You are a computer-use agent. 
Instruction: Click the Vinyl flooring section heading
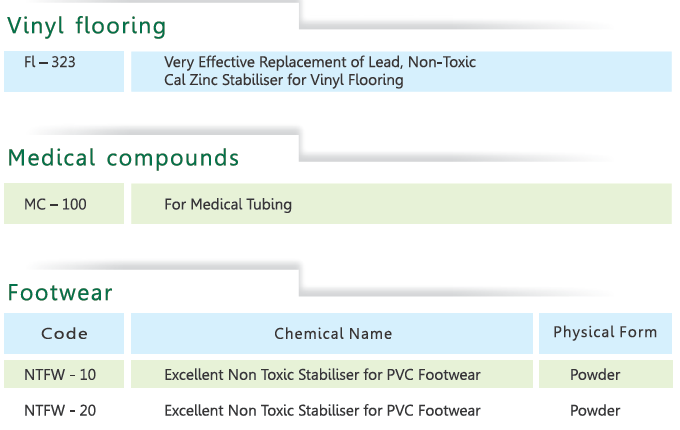point(86,26)
